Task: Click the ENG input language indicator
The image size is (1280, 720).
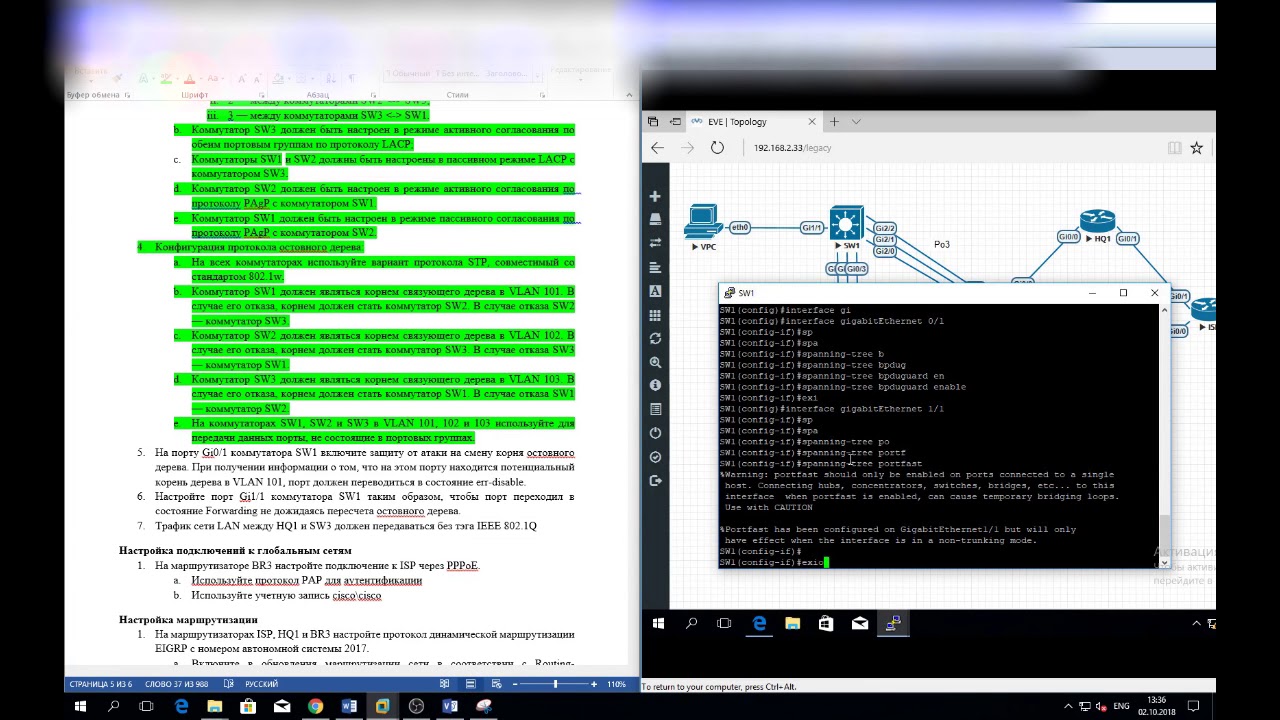Action: (1121, 706)
